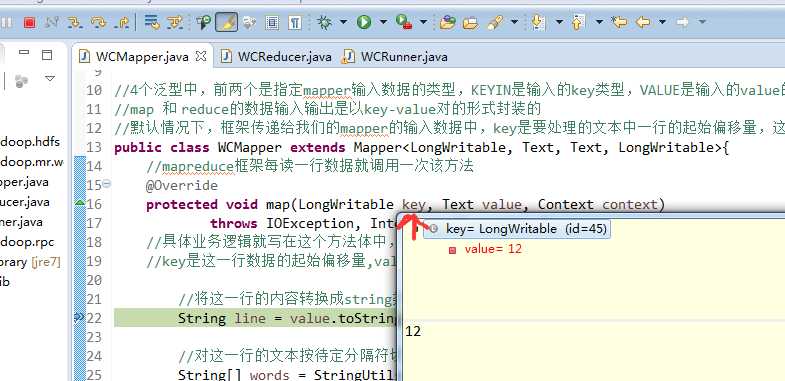This screenshot has width=785, height=381.
Task: Click the '@Override' annotation text
Action: (182, 186)
